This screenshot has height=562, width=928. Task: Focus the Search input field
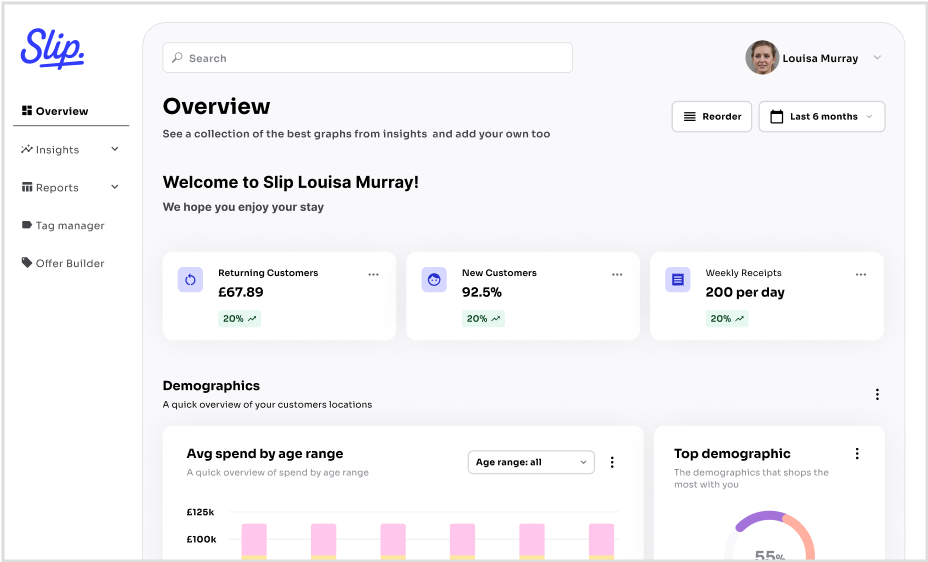point(367,58)
